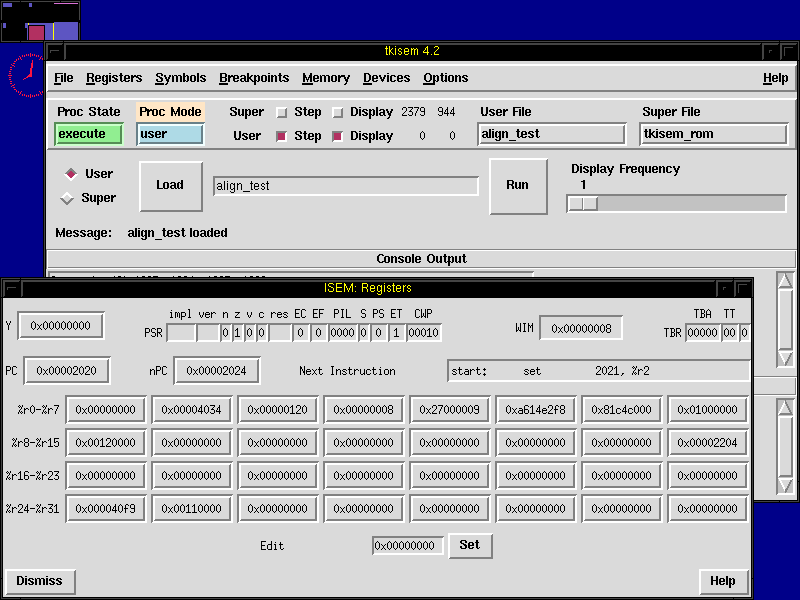This screenshot has width=800, height=600.
Task: Open the tkisem window menu button
Action: 55,52
